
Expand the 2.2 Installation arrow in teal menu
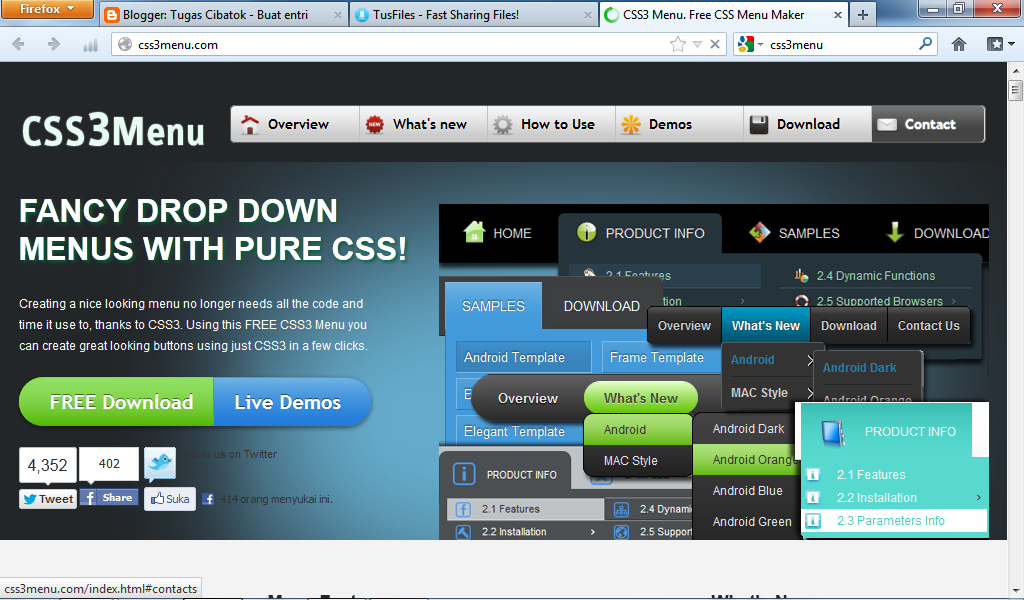[x=978, y=497]
